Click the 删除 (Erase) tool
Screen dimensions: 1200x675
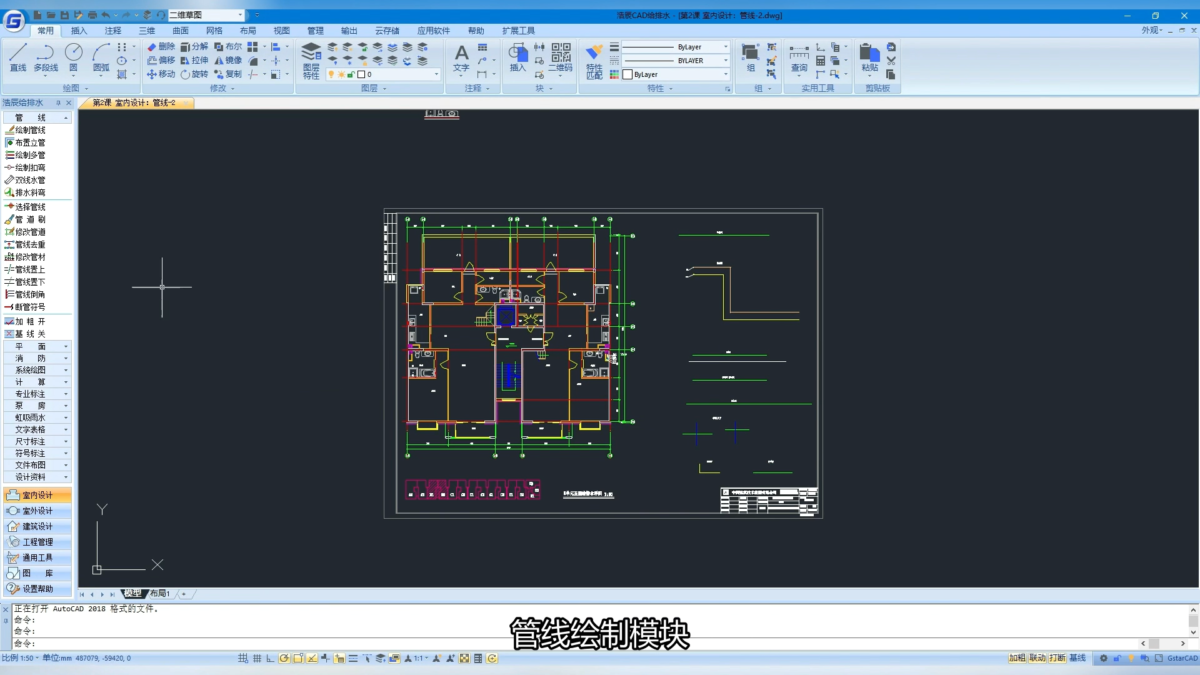coord(160,47)
